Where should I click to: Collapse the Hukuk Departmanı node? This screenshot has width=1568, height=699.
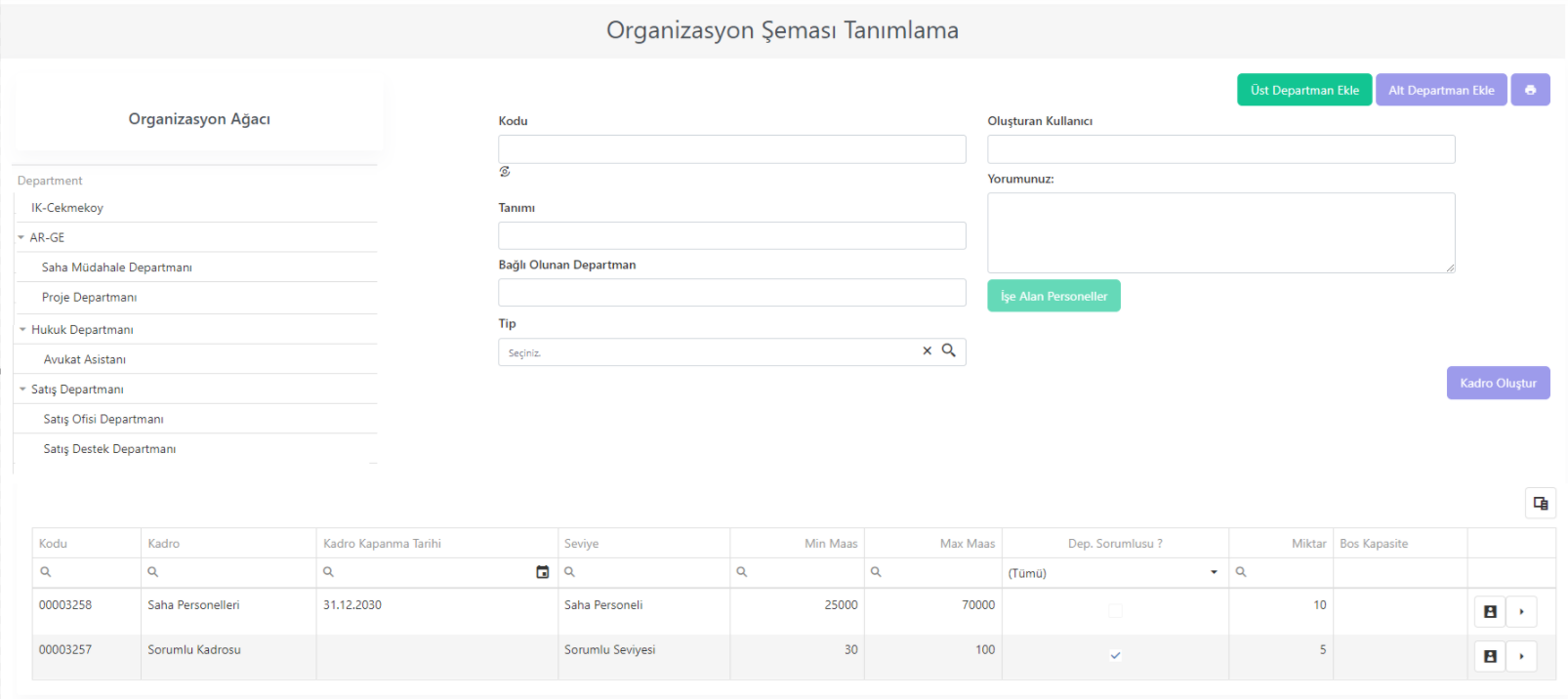coord(22,330)
